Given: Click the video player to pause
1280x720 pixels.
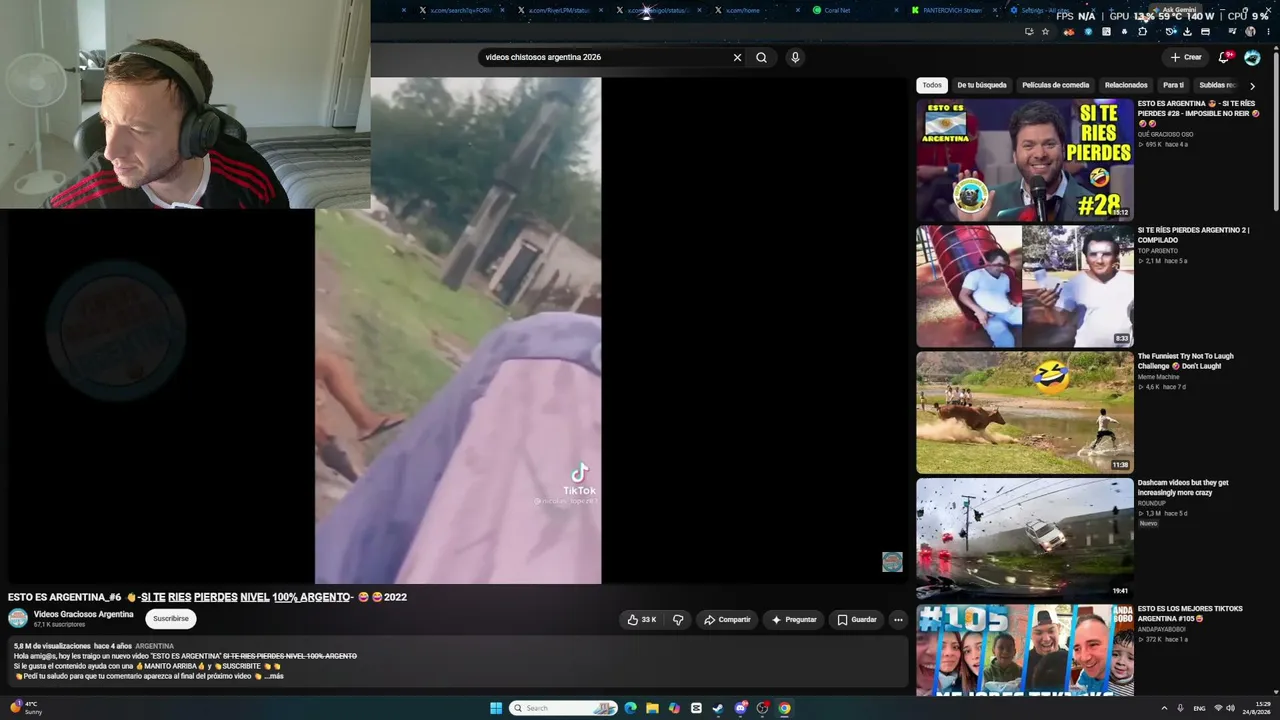Looking at the screenshot, I should (x=458, y=330).
